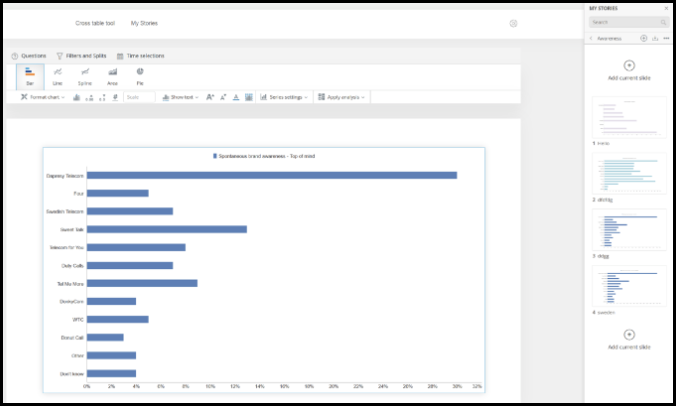676x406 pixels.
Task: Expand the Show text dropdown
Action: coord(180,97)
